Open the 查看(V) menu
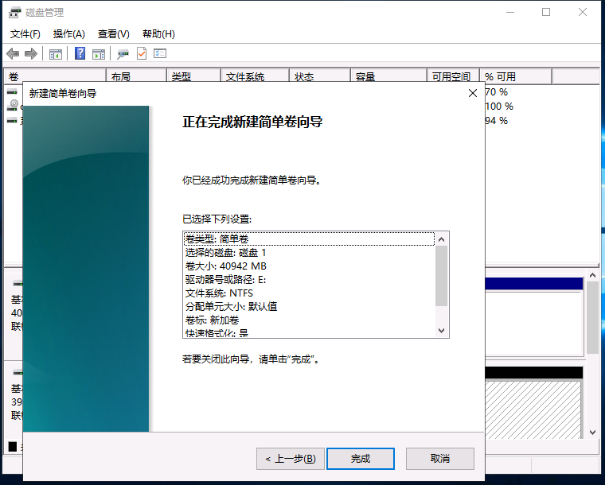This screenshot has height=486, width=605. [113, 34]
